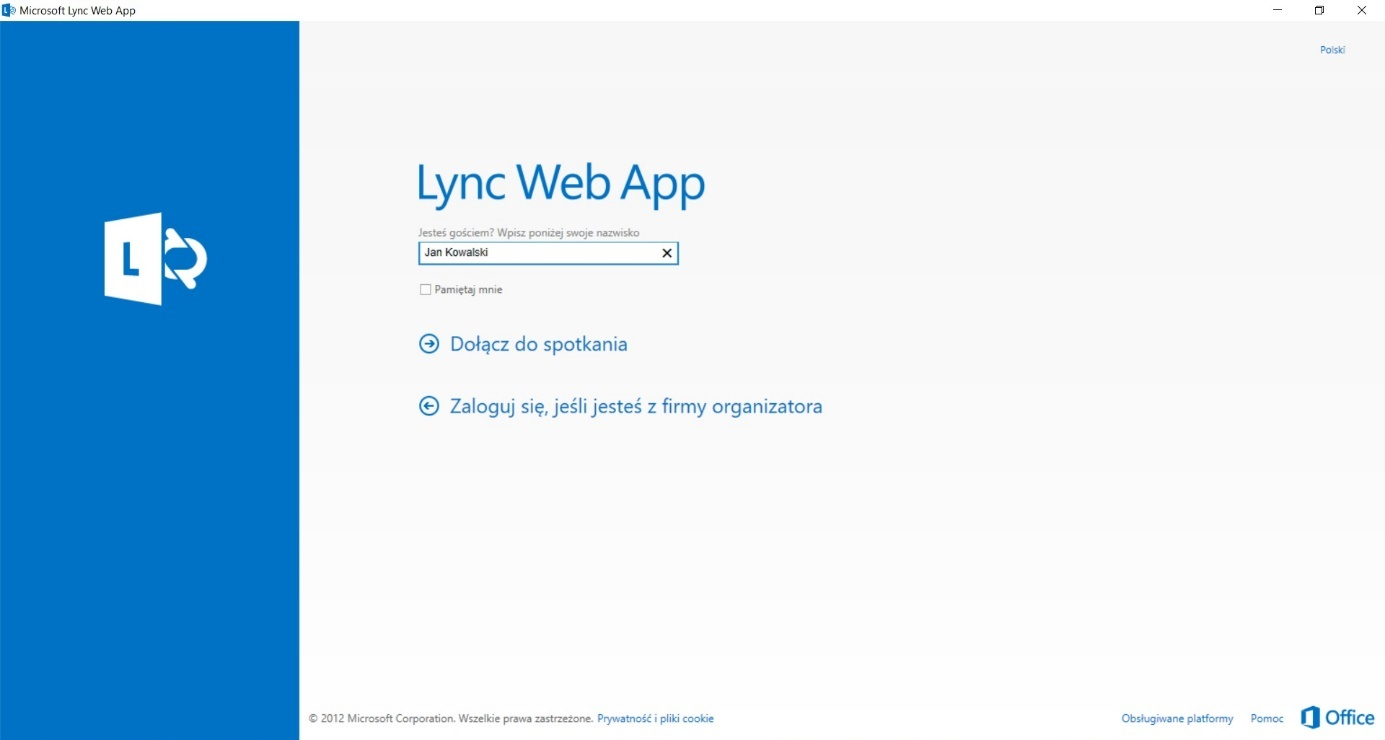The height and width of the screenshot is (740, 1385).
Task: Minimize the Lync Web App window
Action: tap(1277, 10)
